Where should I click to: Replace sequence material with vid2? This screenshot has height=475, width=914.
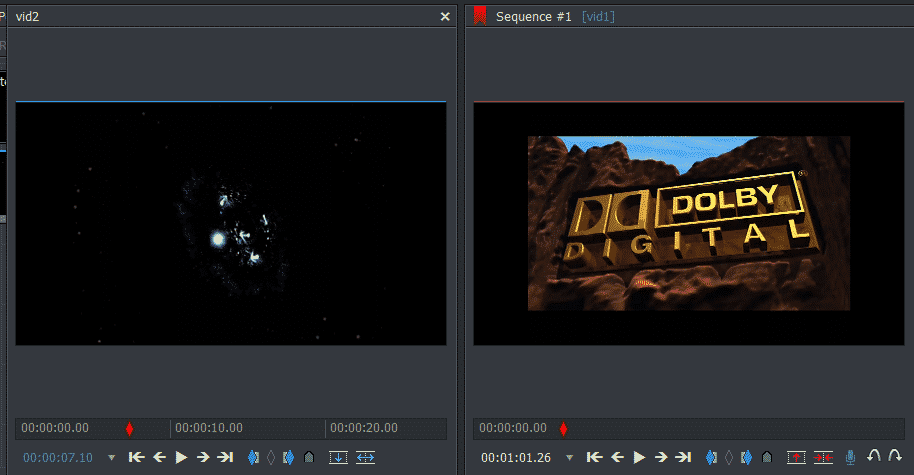pyautogui.click(x=365, y=458)
